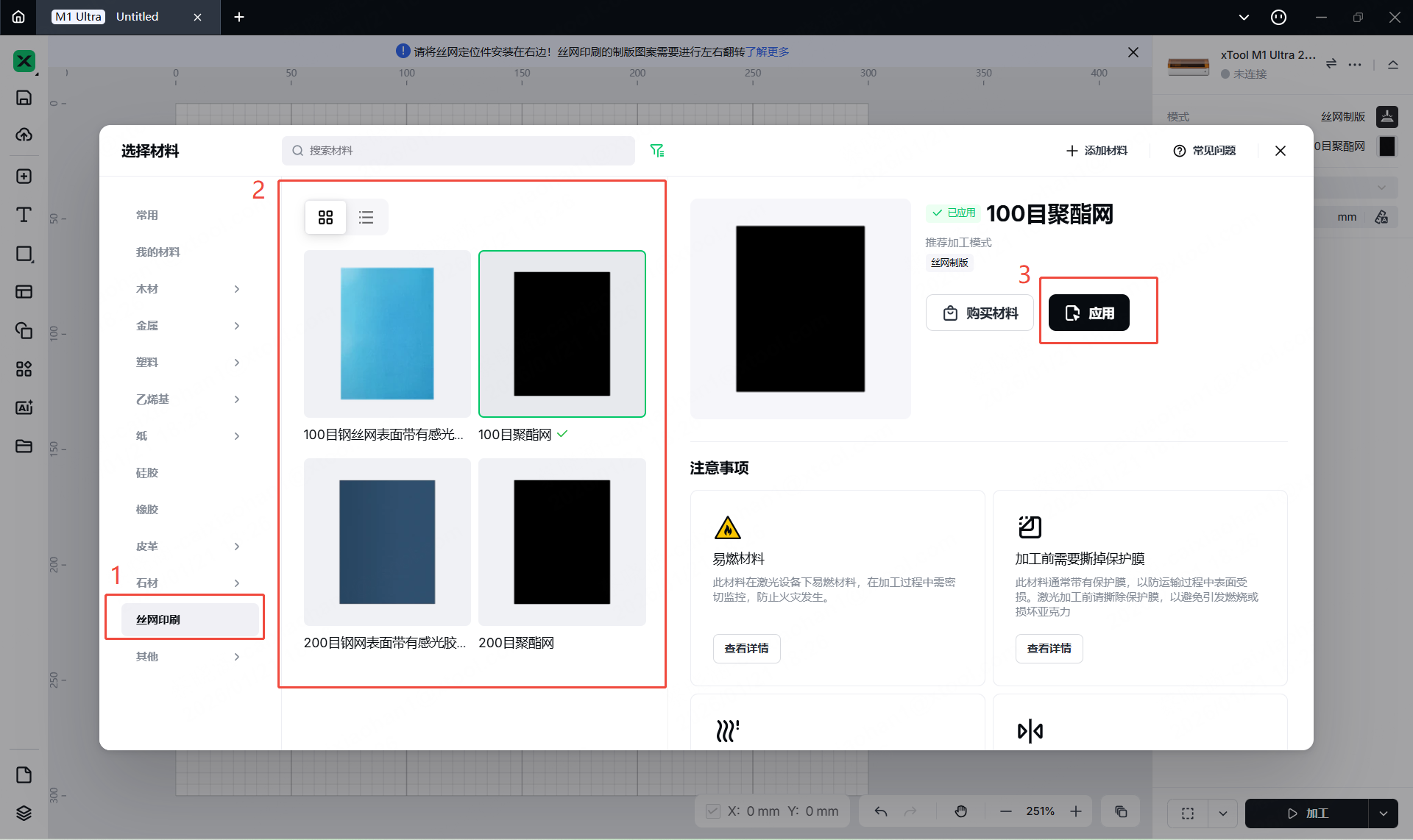
Task: Open the layers icon at sidebar bottom
Action: coord(24,813)
